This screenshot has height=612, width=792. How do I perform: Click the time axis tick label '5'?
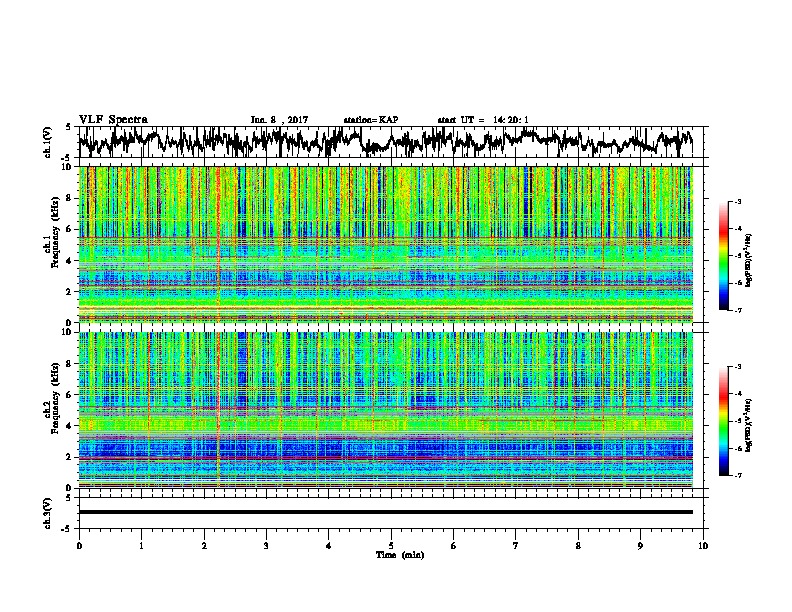click(391, 546)
